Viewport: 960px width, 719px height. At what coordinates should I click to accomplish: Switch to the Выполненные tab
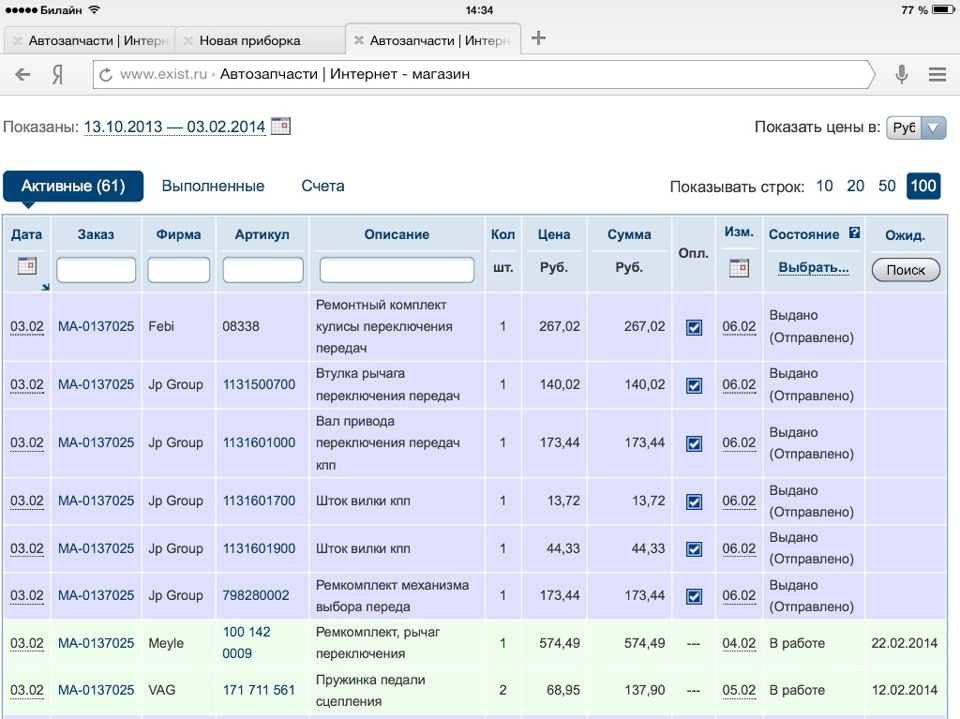coord(213,186)
